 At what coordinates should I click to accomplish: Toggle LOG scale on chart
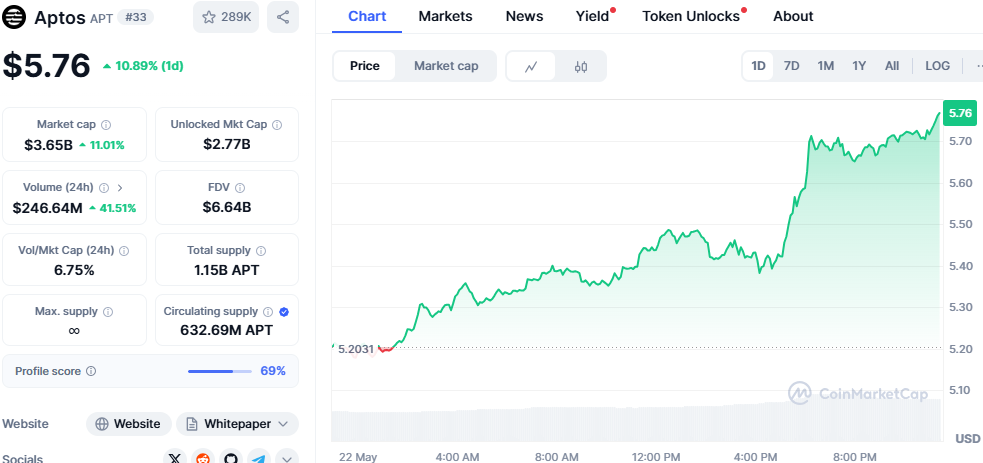[x=937, y=66]
